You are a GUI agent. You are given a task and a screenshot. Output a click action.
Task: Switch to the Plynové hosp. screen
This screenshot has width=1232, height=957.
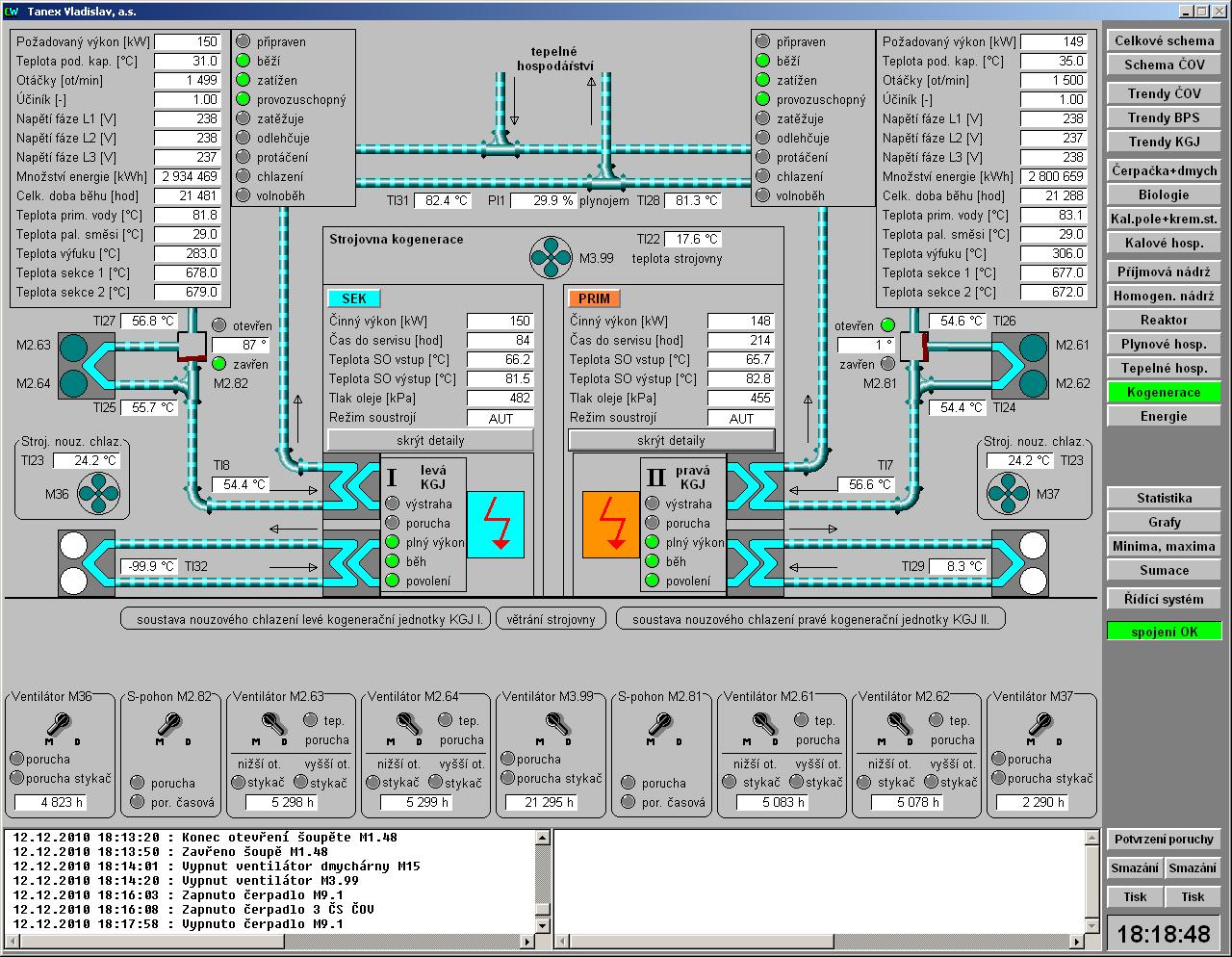point(1164,344)
